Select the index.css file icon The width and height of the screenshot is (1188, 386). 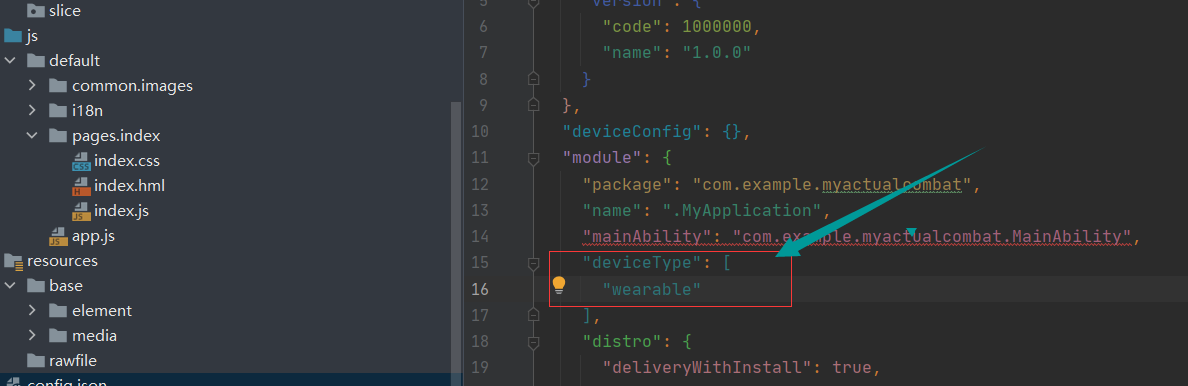81,162
